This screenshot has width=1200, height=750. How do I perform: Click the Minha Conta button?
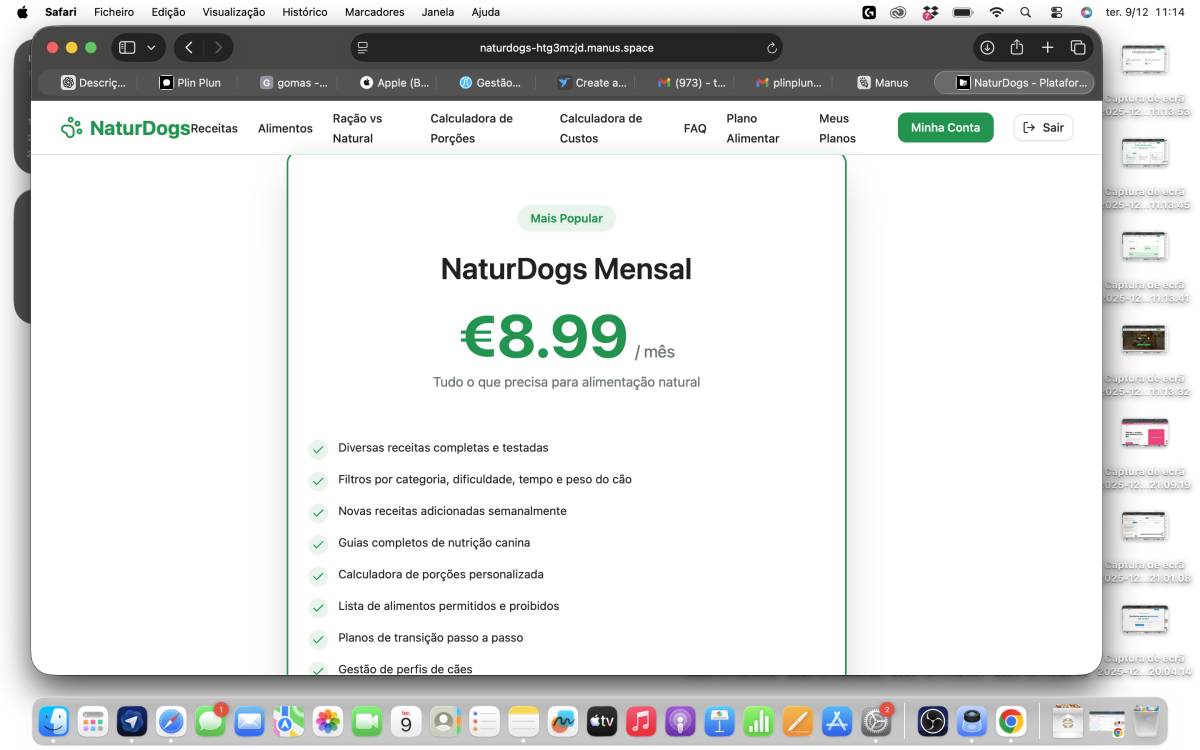click(945, 128)
